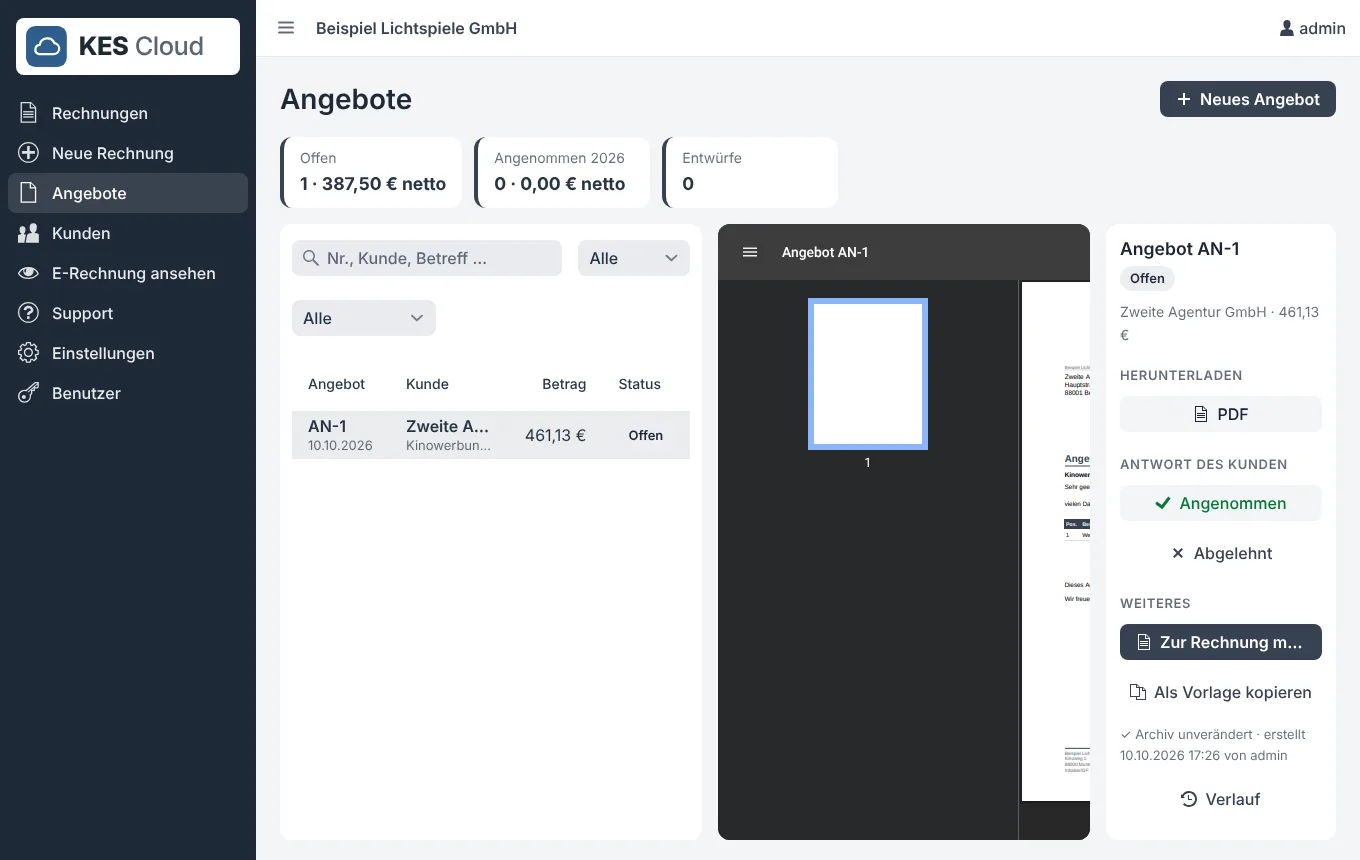1360x860 pixels.
Task: Download the offer as PDF
Action: (x=1221, y=414)
